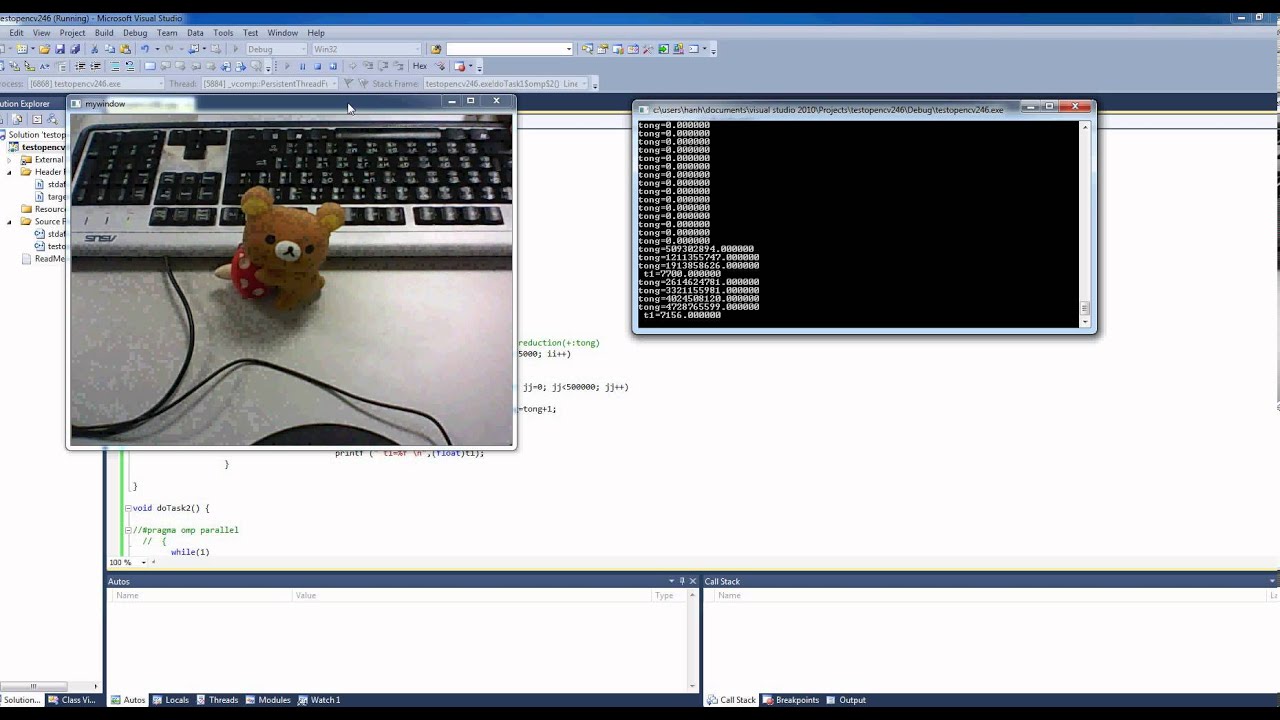Screen dimensions: 1280x720
Task: Collapse the Source Files tree node
Action: coord(10,221)
